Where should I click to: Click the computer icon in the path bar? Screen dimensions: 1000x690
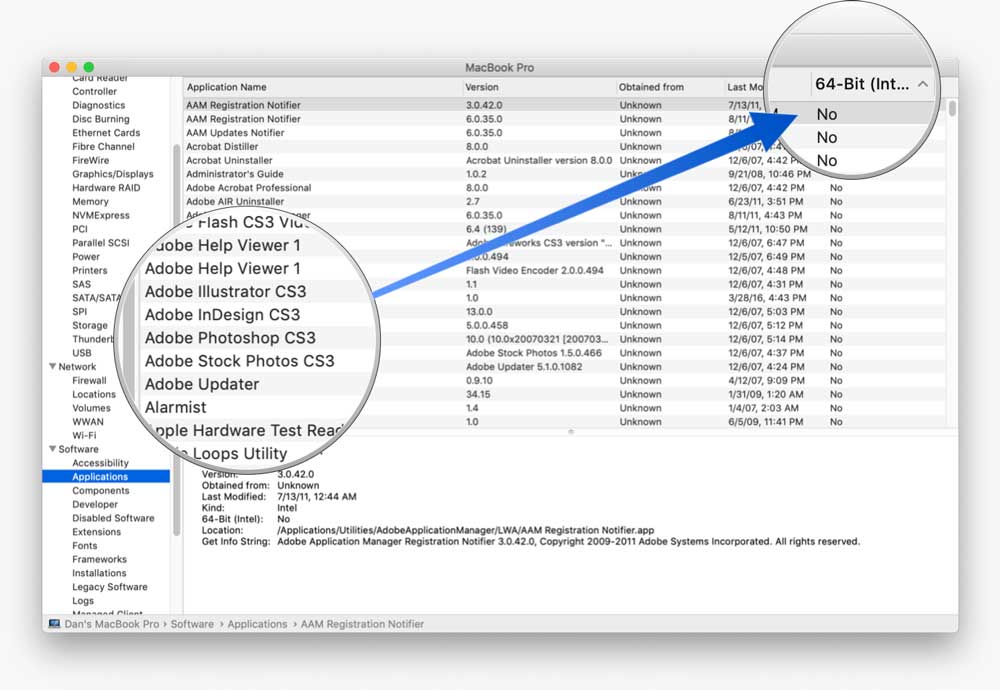point(52,624)
